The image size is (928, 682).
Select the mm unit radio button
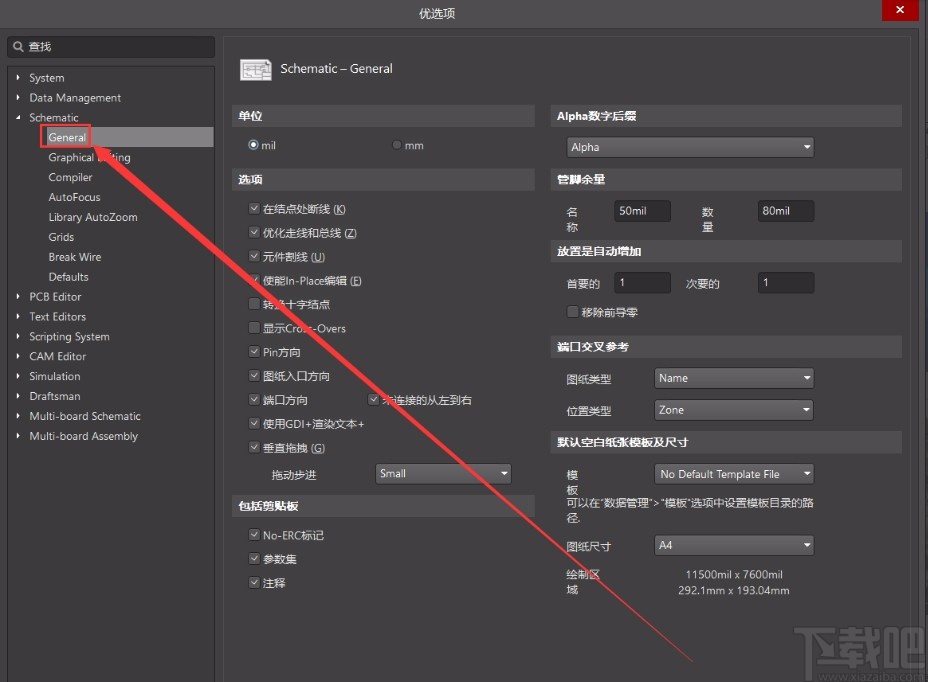[x=396, y=144]
